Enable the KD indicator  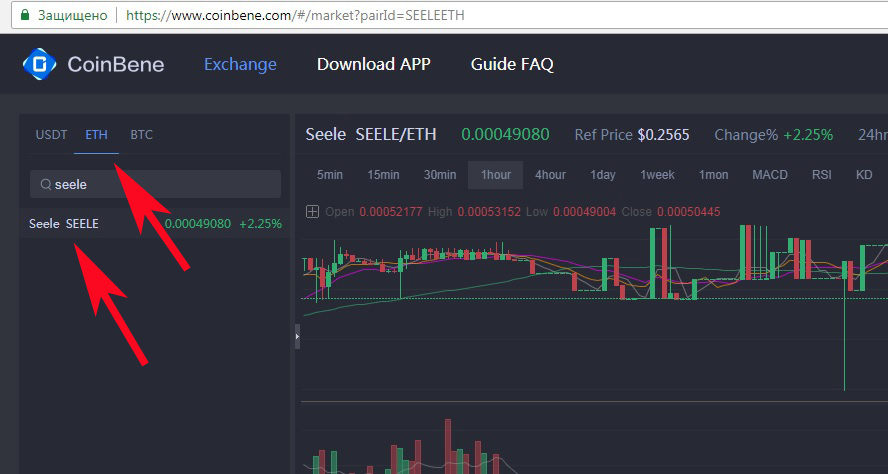pyautogui.click(x=864, y=175)
